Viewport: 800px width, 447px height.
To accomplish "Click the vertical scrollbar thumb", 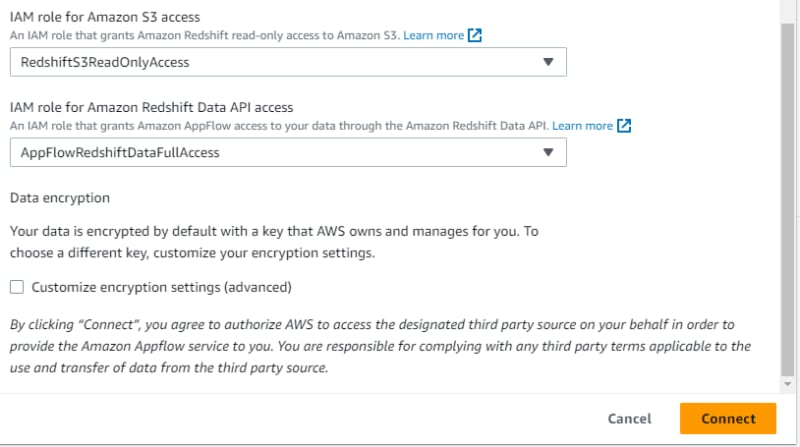I will tap(787, 199).
